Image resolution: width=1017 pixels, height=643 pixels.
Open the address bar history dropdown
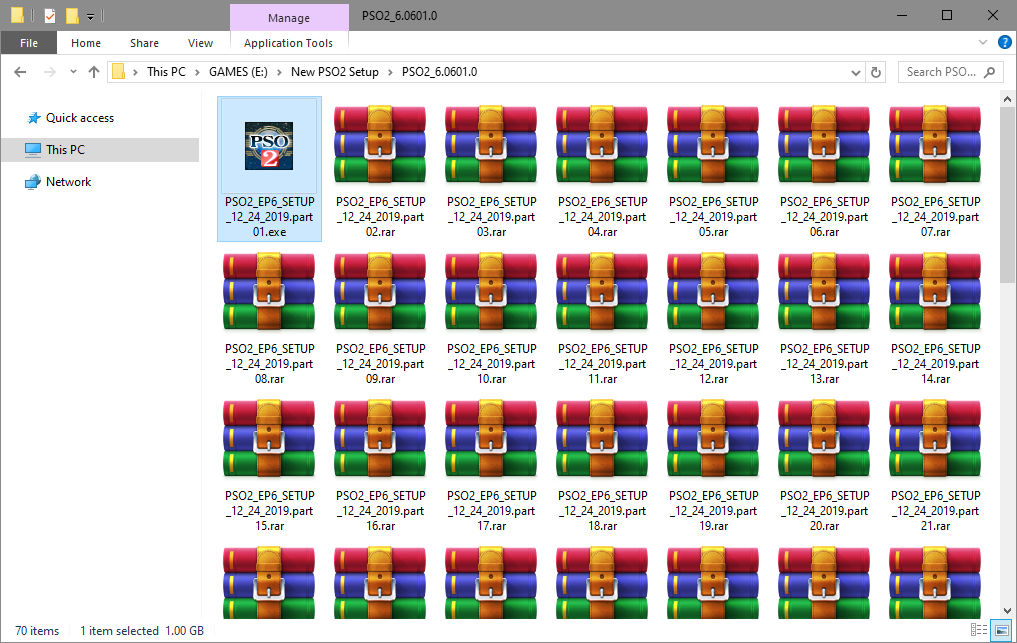click(x=855, y=73)
